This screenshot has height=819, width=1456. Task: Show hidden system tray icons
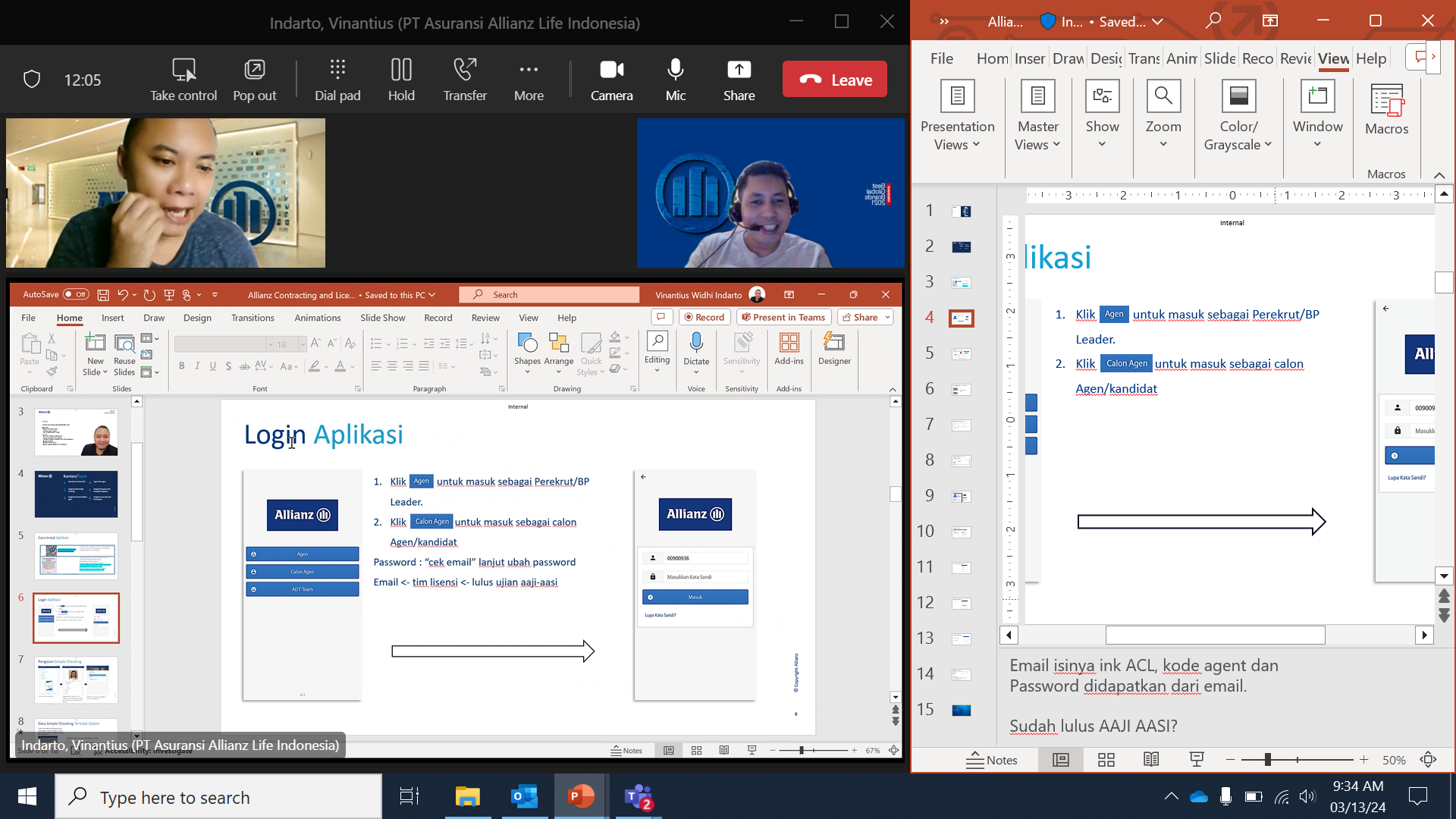click(x=1171, y=796)
